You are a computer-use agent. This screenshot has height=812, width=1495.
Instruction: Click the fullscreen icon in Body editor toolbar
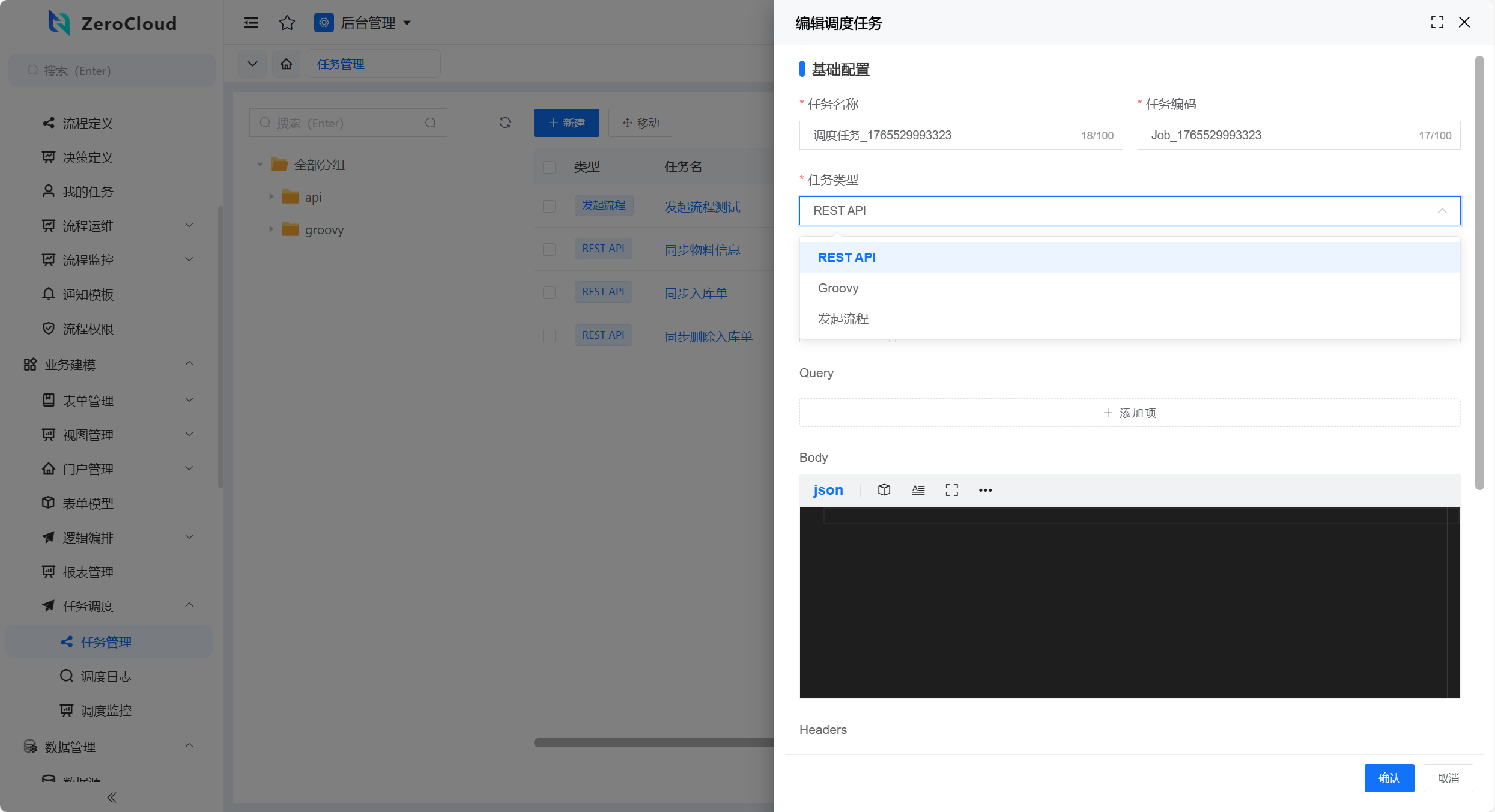(x=951, y=490)
